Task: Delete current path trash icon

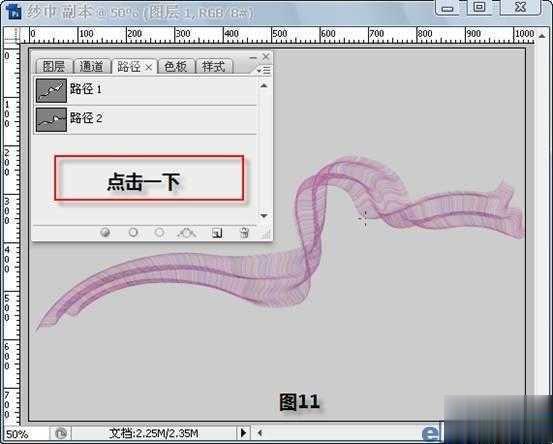Action: click(244, 233)
